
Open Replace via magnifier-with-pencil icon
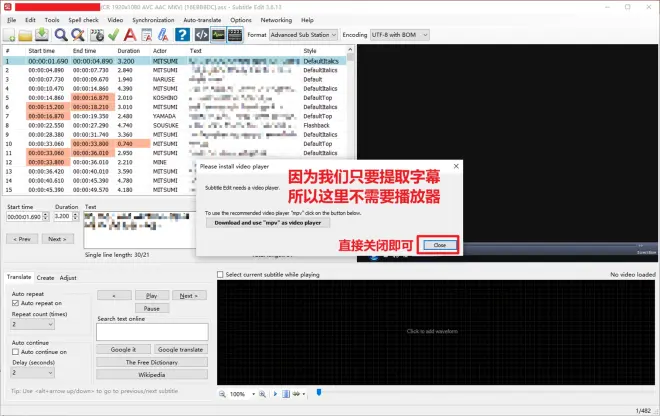click(x=78, y=35)
